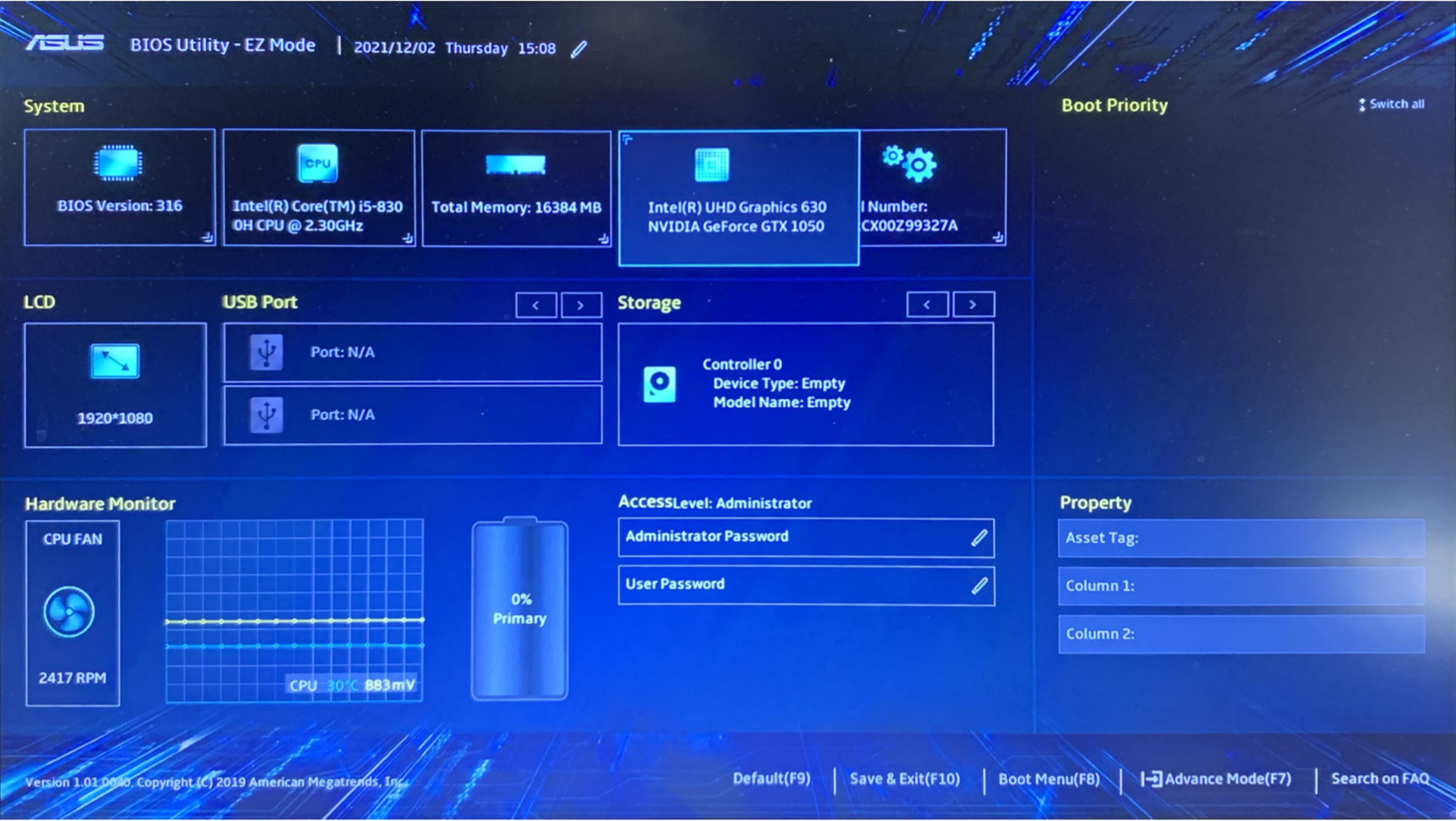Click the CX00Z99327A serial number
Screen dimensions: 1456x821
pos(909,226)
